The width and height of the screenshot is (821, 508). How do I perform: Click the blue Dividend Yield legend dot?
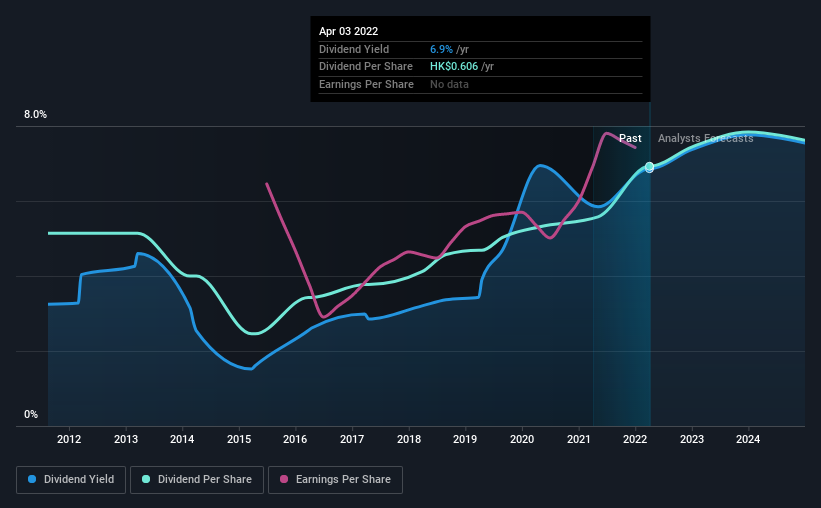(x=32, y=479)
